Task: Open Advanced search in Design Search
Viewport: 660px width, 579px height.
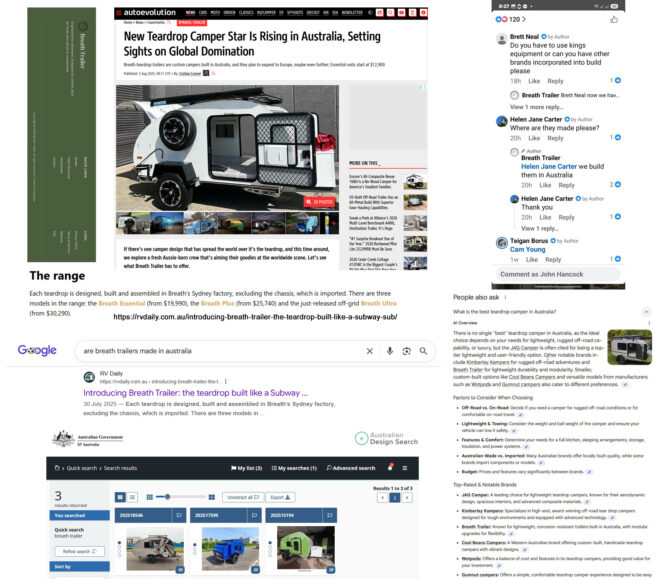Action: pyautogui.click(x=351, y=468)
